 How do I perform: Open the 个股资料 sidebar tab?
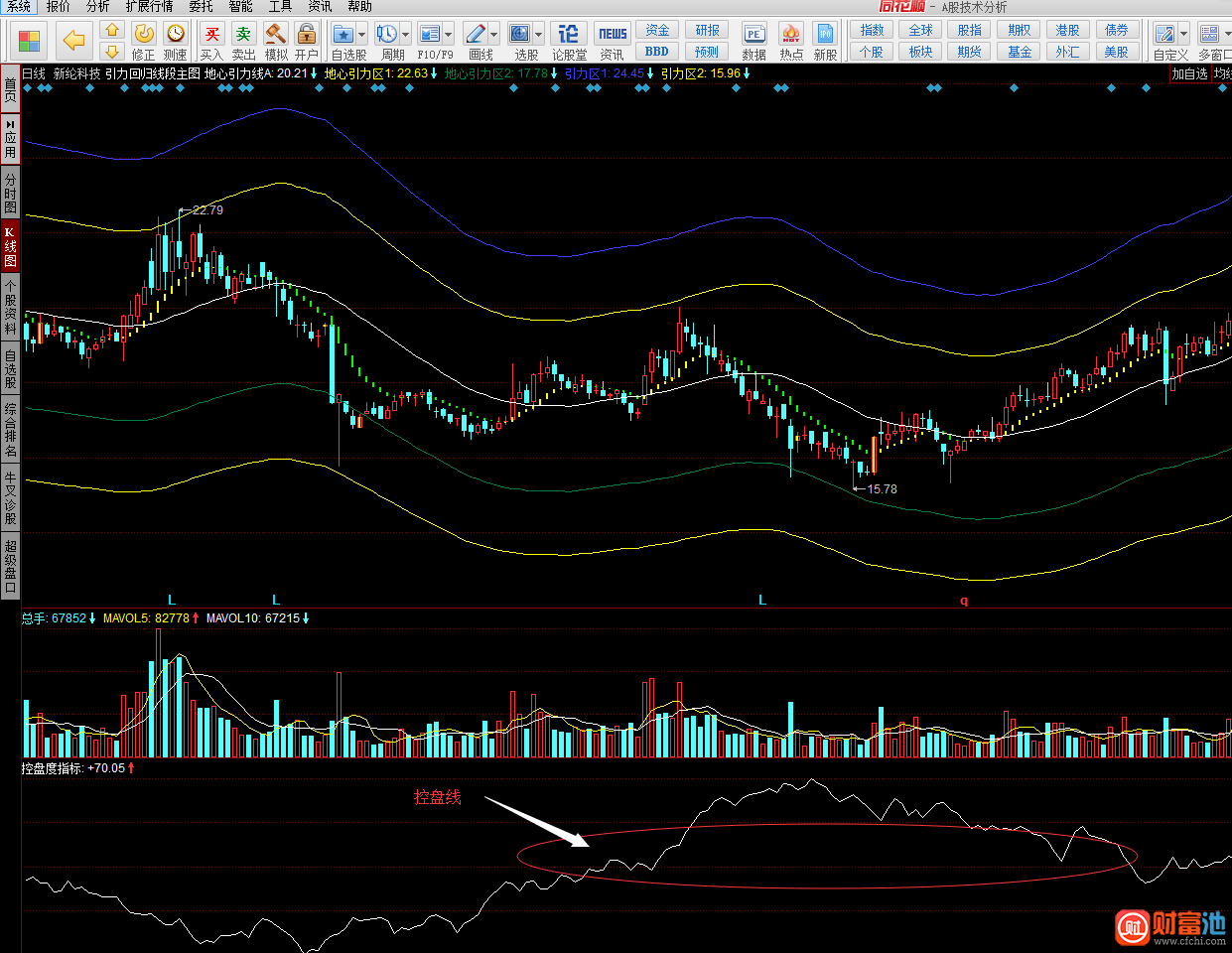10,307
